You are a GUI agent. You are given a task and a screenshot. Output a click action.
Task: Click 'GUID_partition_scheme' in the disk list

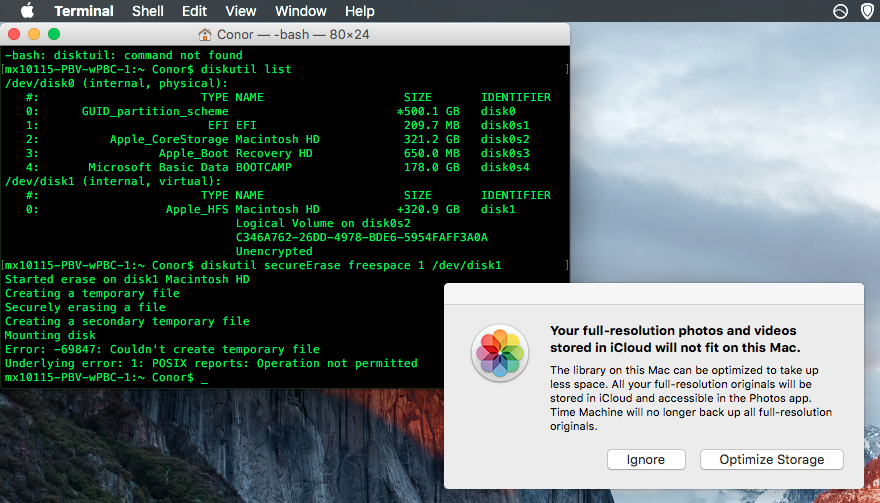155,111
